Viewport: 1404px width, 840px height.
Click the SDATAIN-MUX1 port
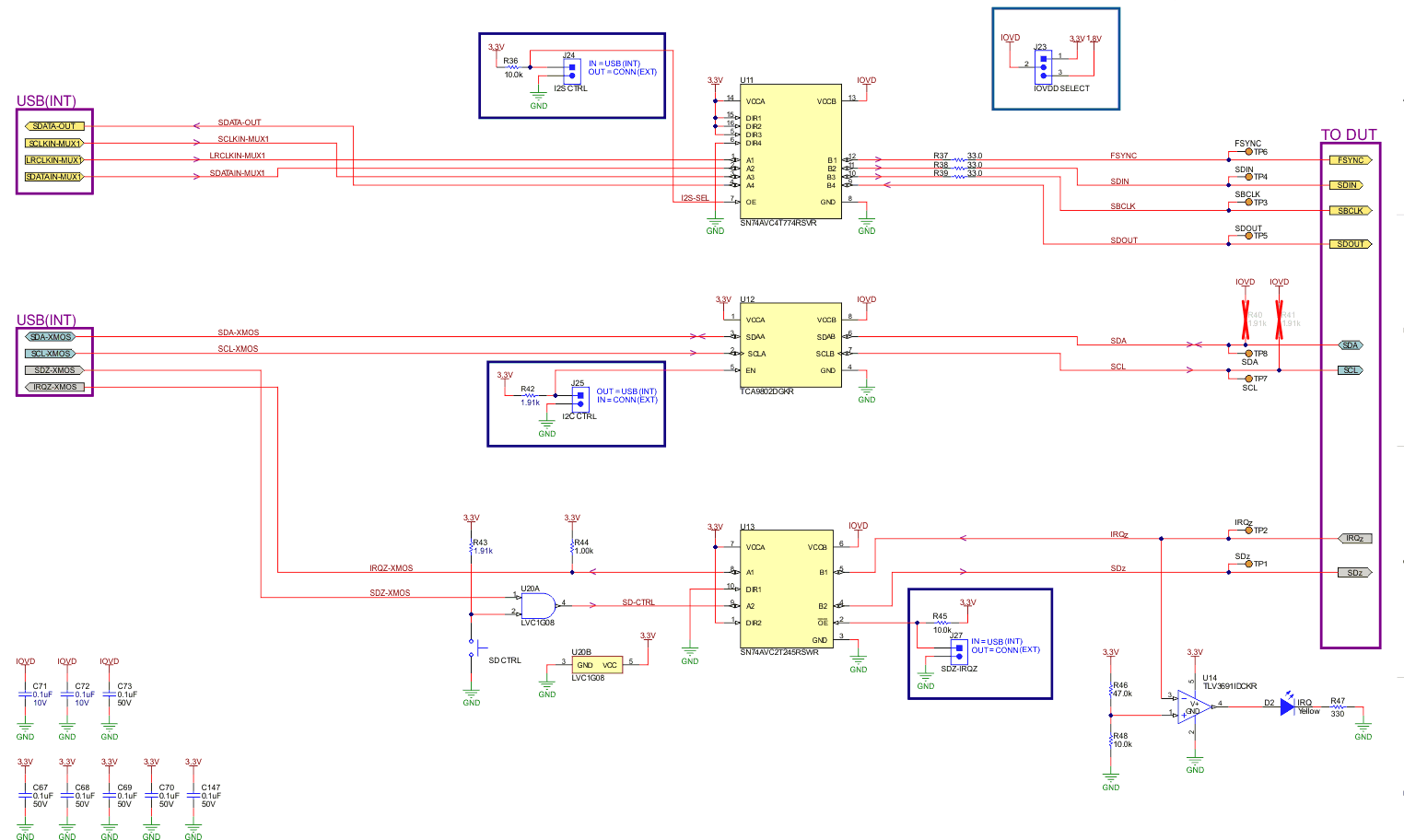tap(54, 177)
